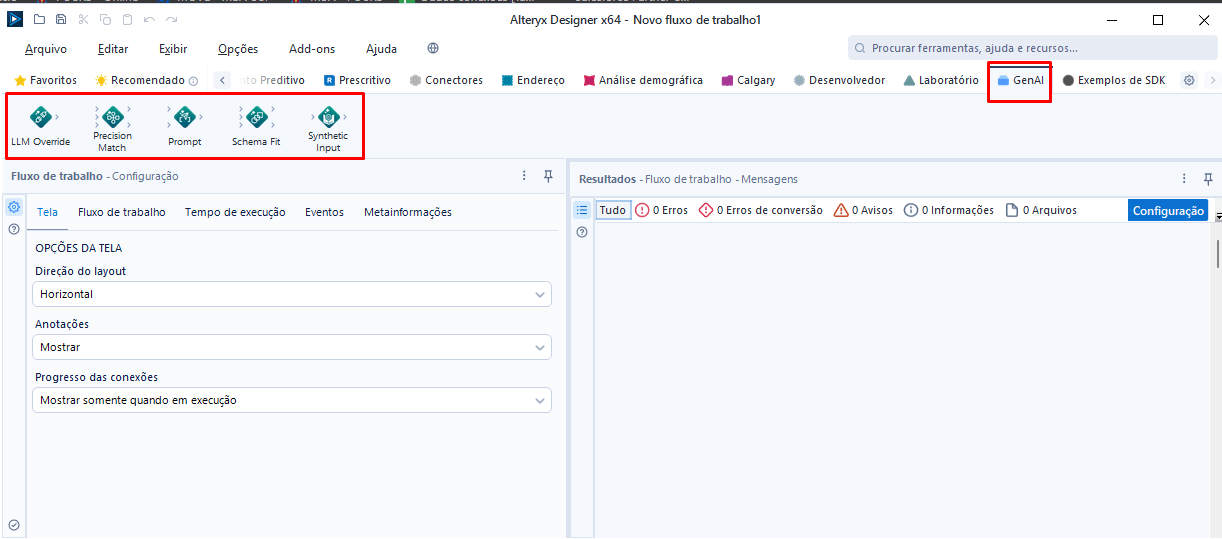Image resolution: width=1222 pixels, height=539 pixels.
Task: Click the Configuração button
Action: click(1167, 210)
